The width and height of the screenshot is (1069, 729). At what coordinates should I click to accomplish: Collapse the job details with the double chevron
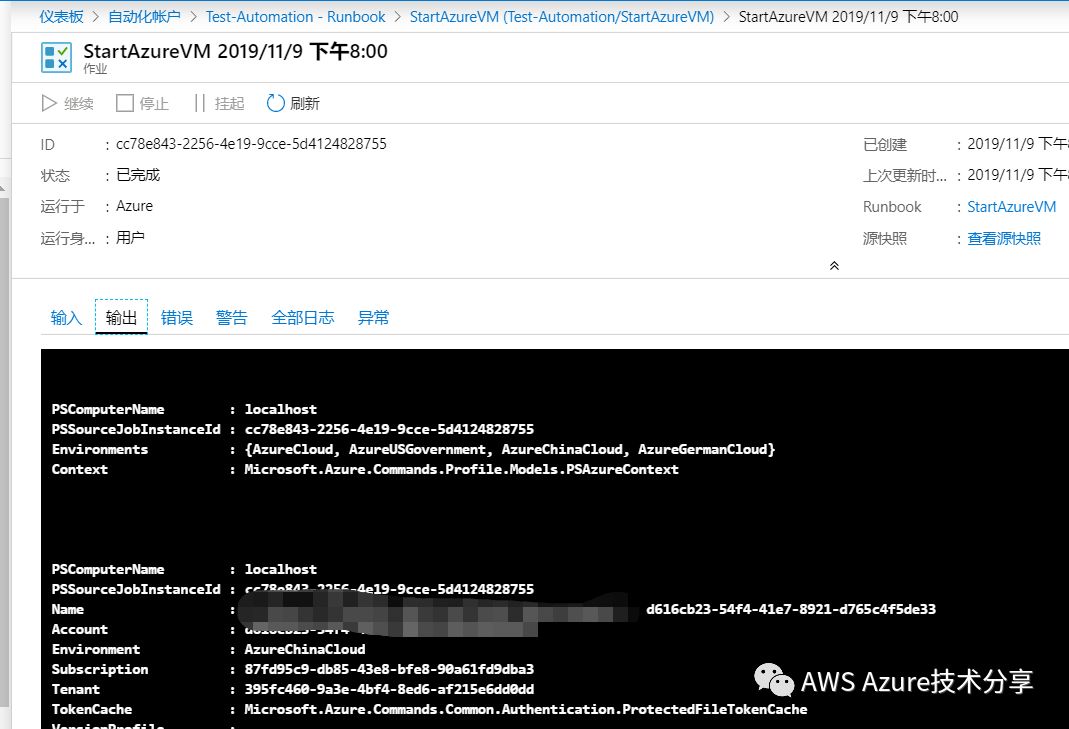click(834, 266)
